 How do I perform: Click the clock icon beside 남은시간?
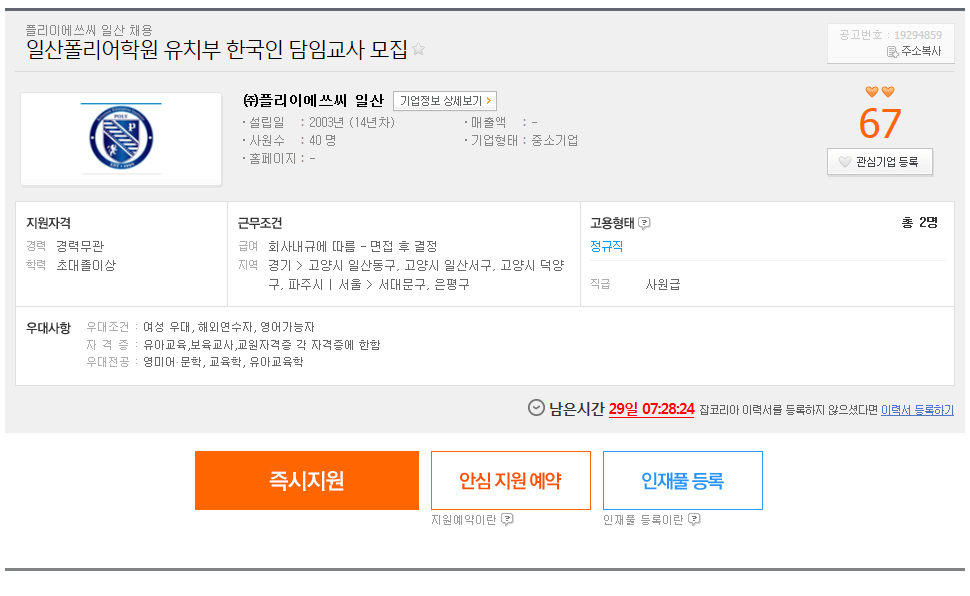click(536, 408)
